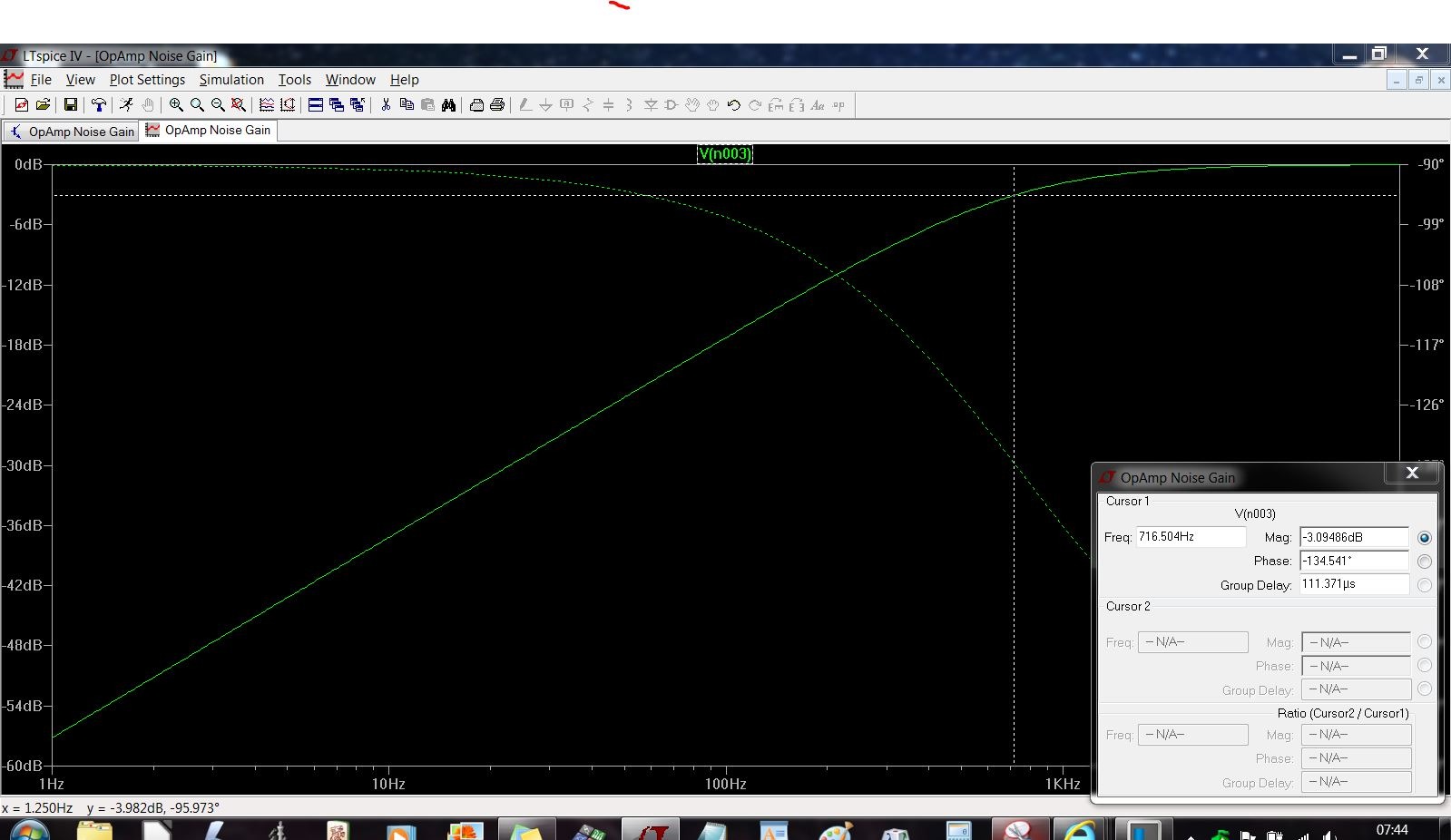Open the Plot Settings menu
The width and height of the screenshot is (1451, 840).
point(147,80)
